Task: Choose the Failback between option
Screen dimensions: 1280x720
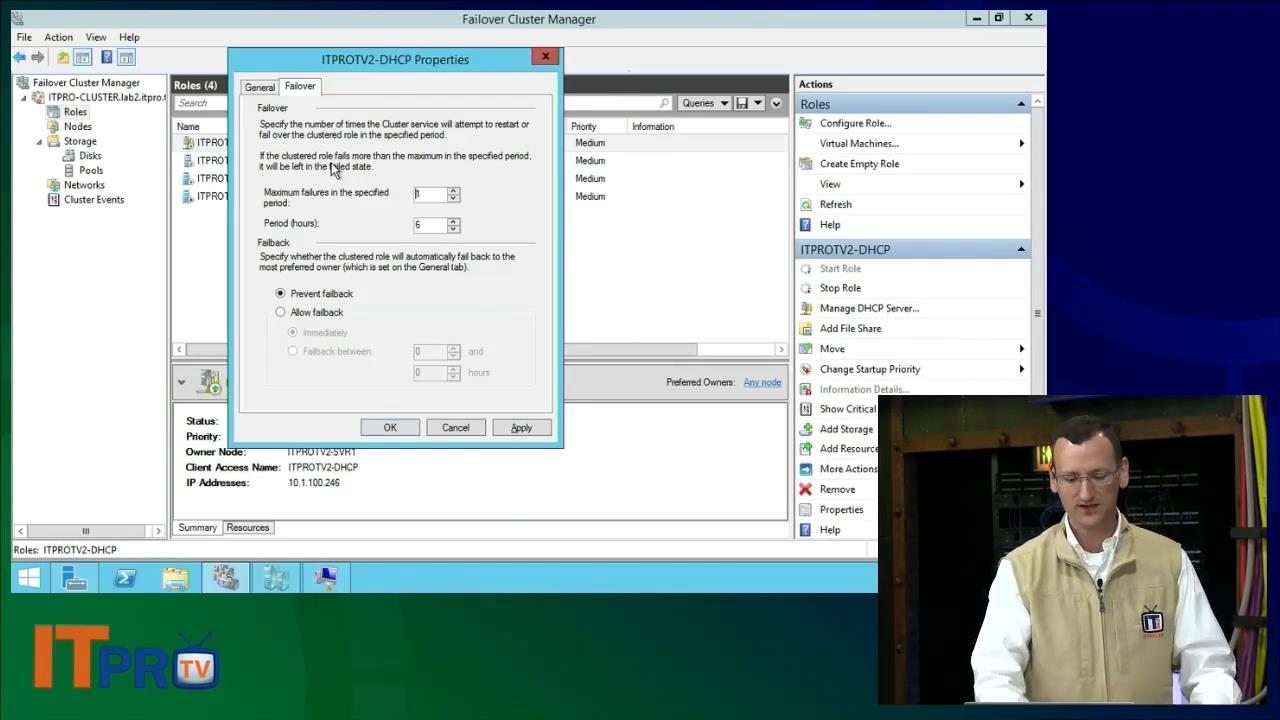Action: [292, 351]
